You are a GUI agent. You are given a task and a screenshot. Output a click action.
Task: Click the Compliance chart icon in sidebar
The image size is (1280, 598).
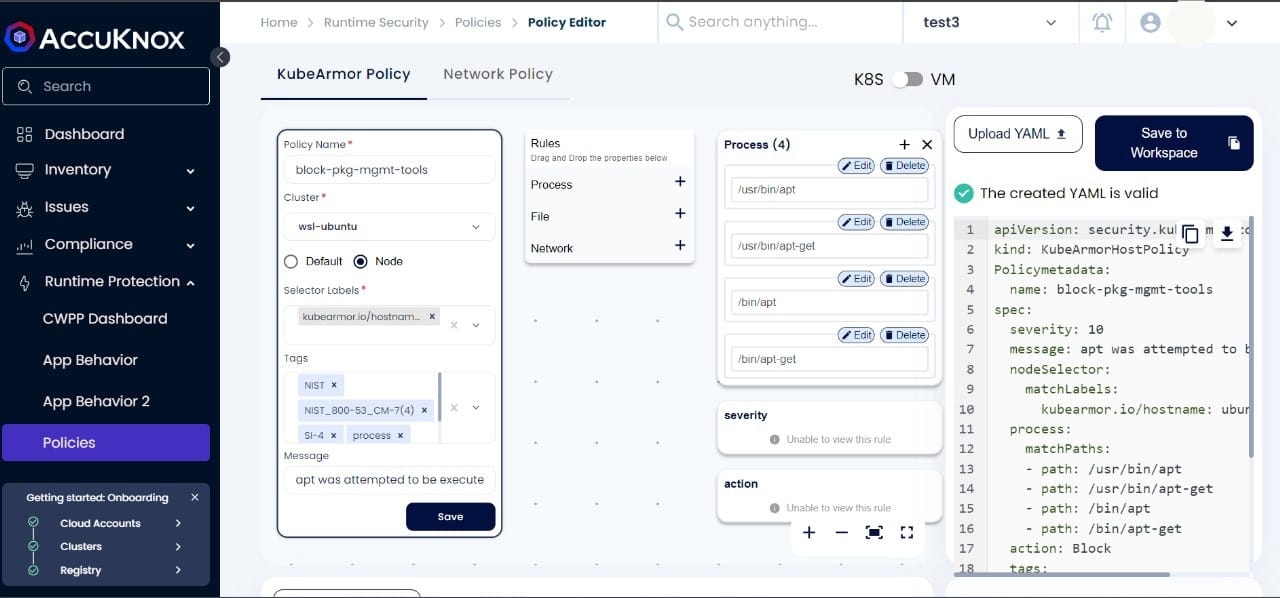pyautogui.click(x=25, y=245)
